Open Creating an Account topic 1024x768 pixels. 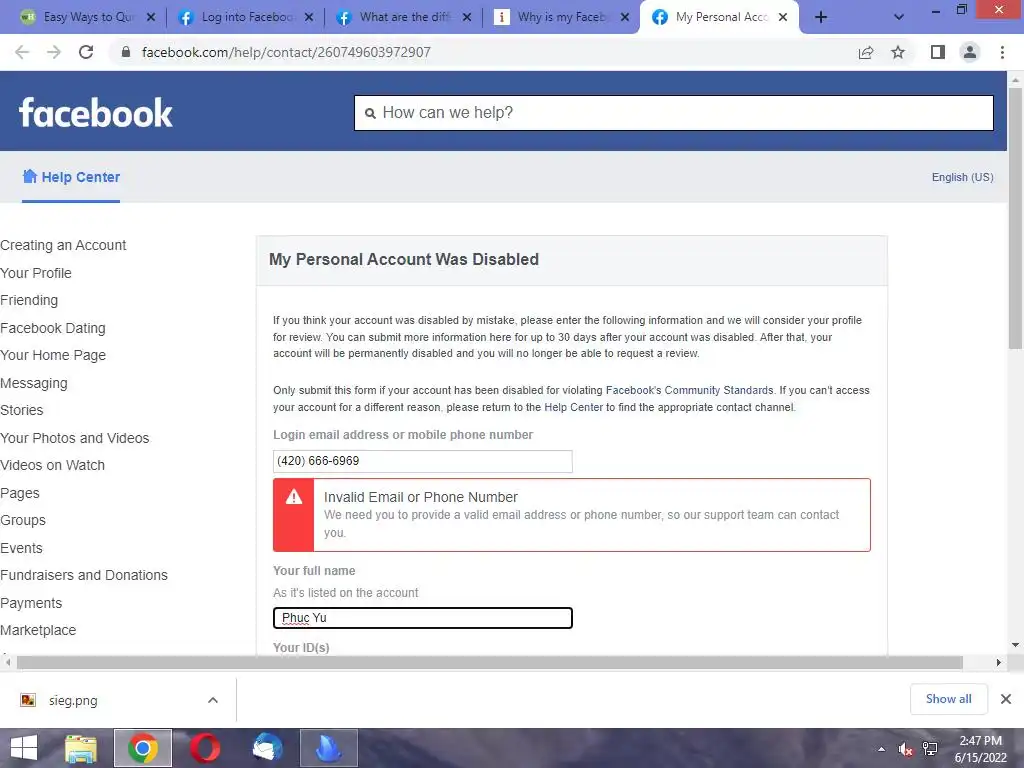point(63,245)
